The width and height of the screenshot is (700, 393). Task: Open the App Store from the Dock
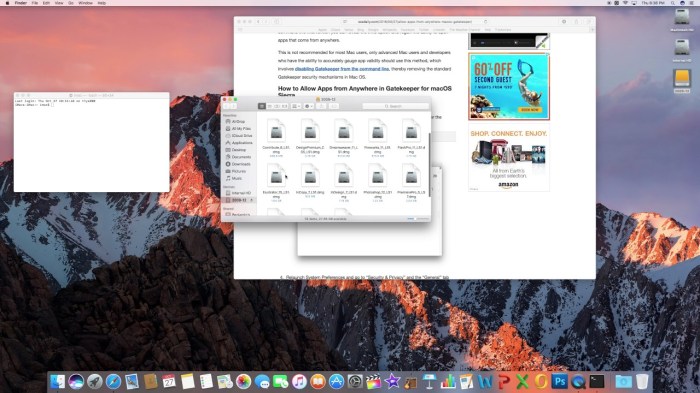[336, 381]
